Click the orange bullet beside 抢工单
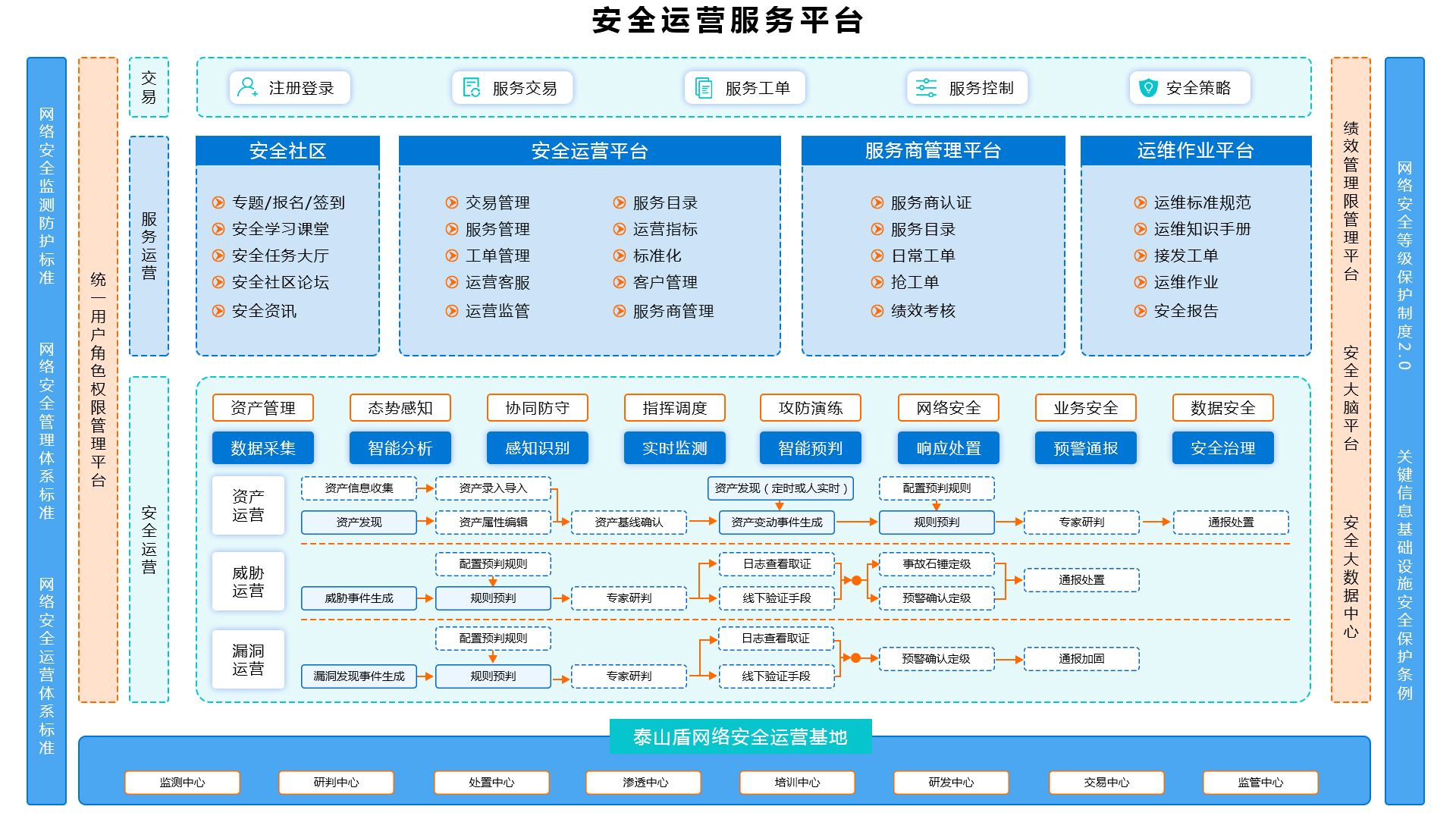 (877, 282)
